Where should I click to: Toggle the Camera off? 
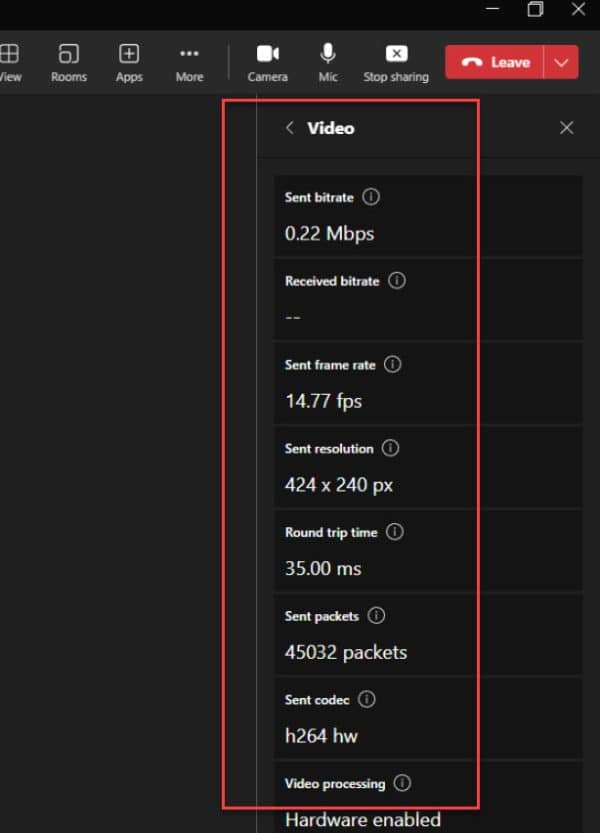[267, 61]
